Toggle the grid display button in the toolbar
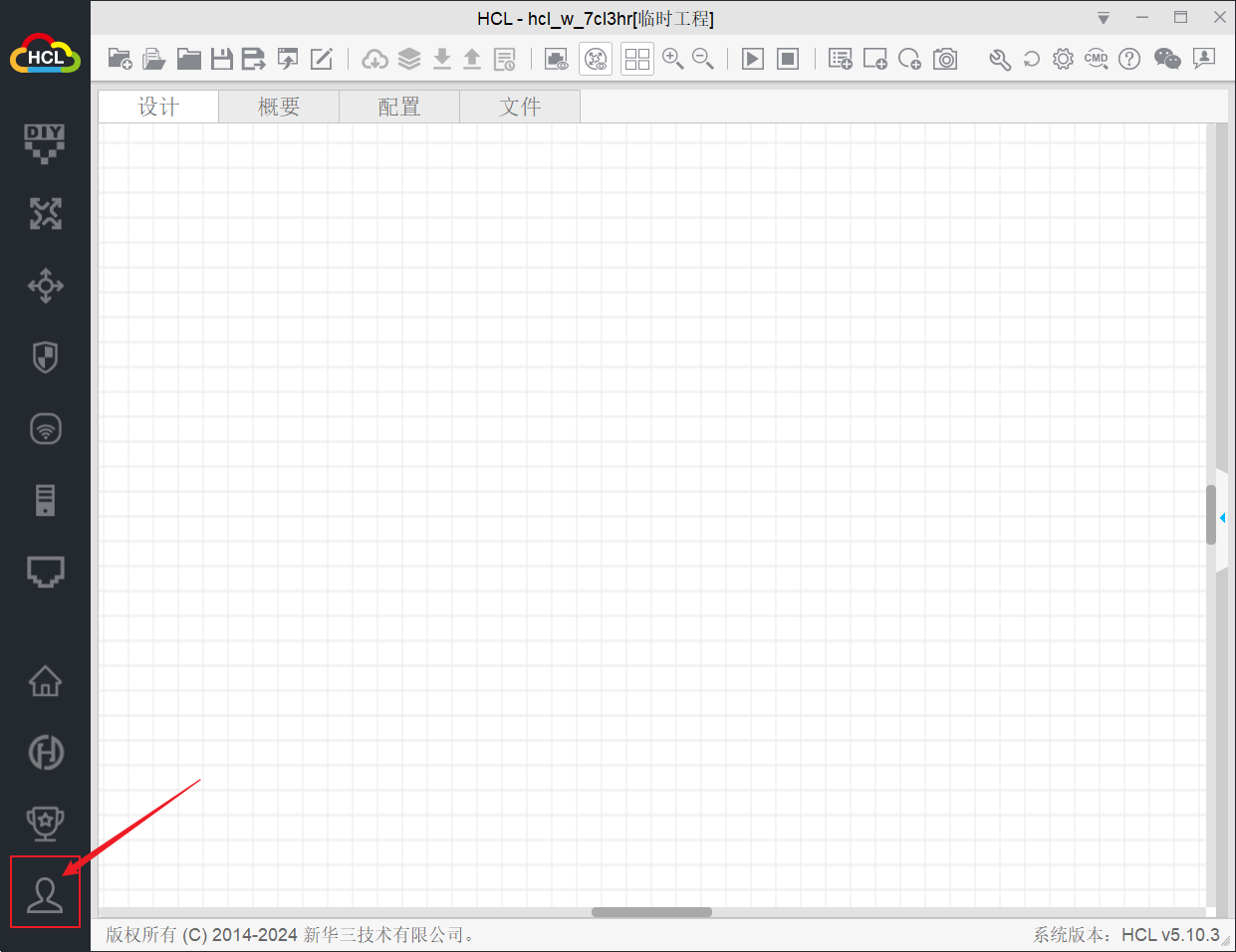The height and width of the screenshot is (952, 1236). click(x=637, y=60)
